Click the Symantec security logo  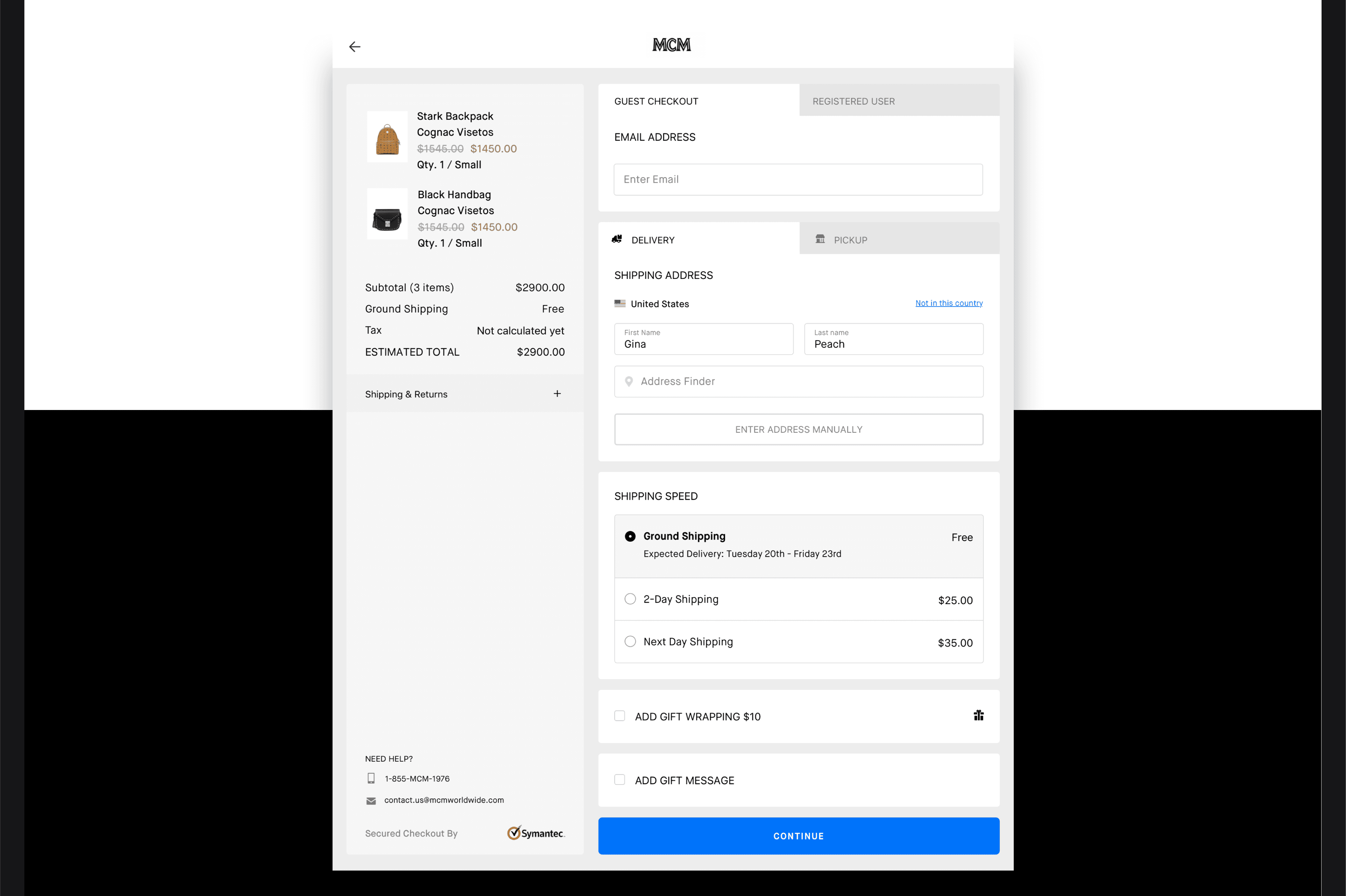click(536, 833)
